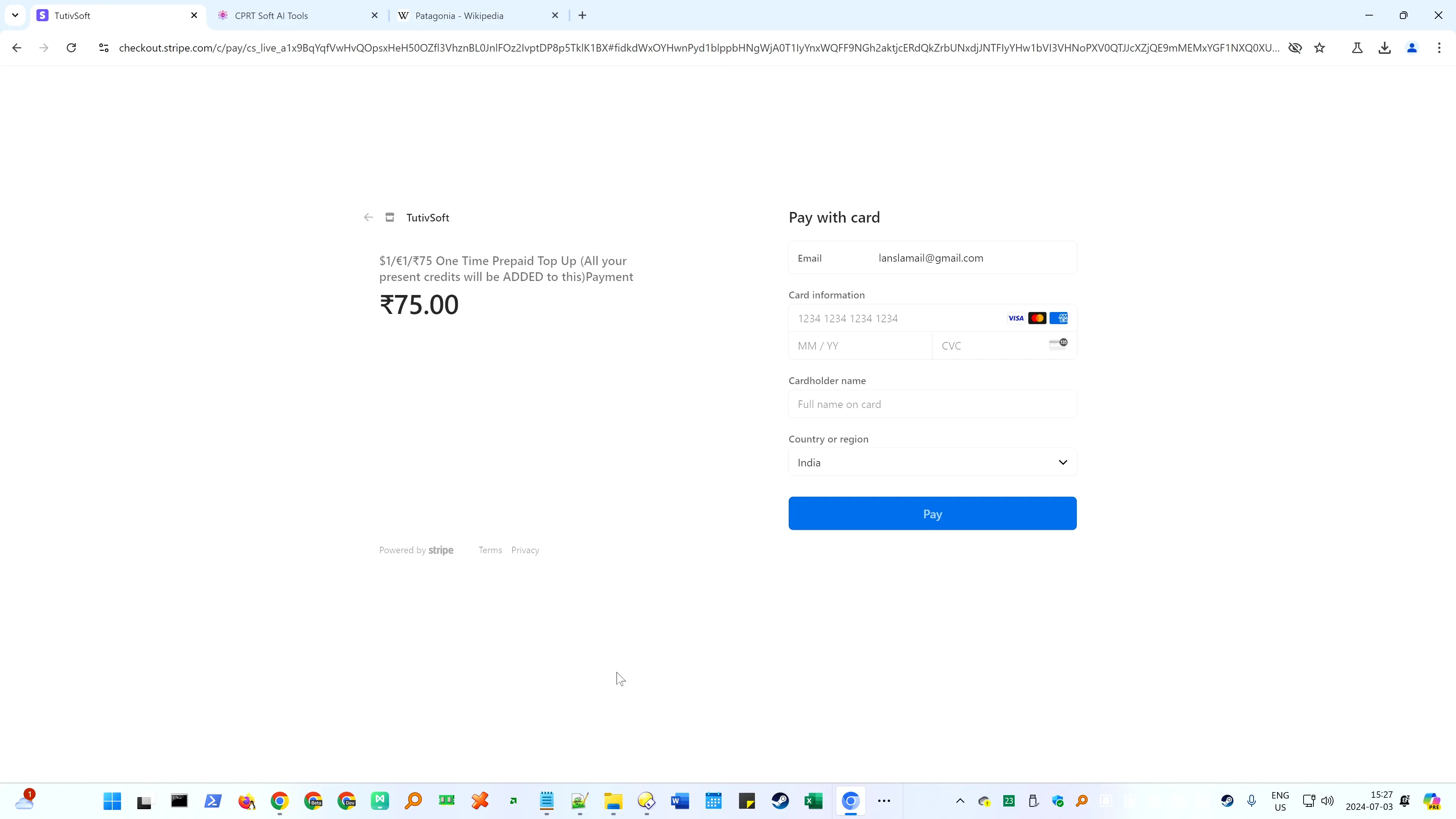This screenshot has height=819, width=1456.
Task: Click the email field with lanslamail@gmail.com
Action: pos(932,258)
